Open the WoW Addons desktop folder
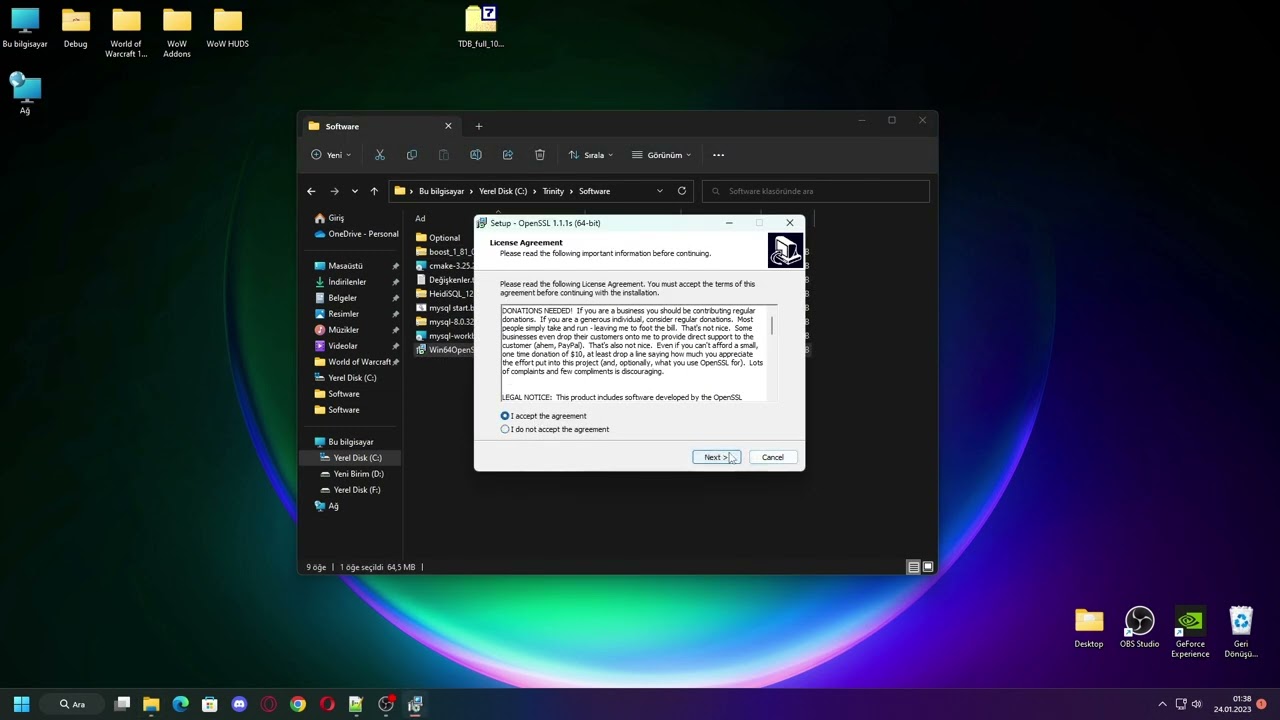 pos(177,32)
